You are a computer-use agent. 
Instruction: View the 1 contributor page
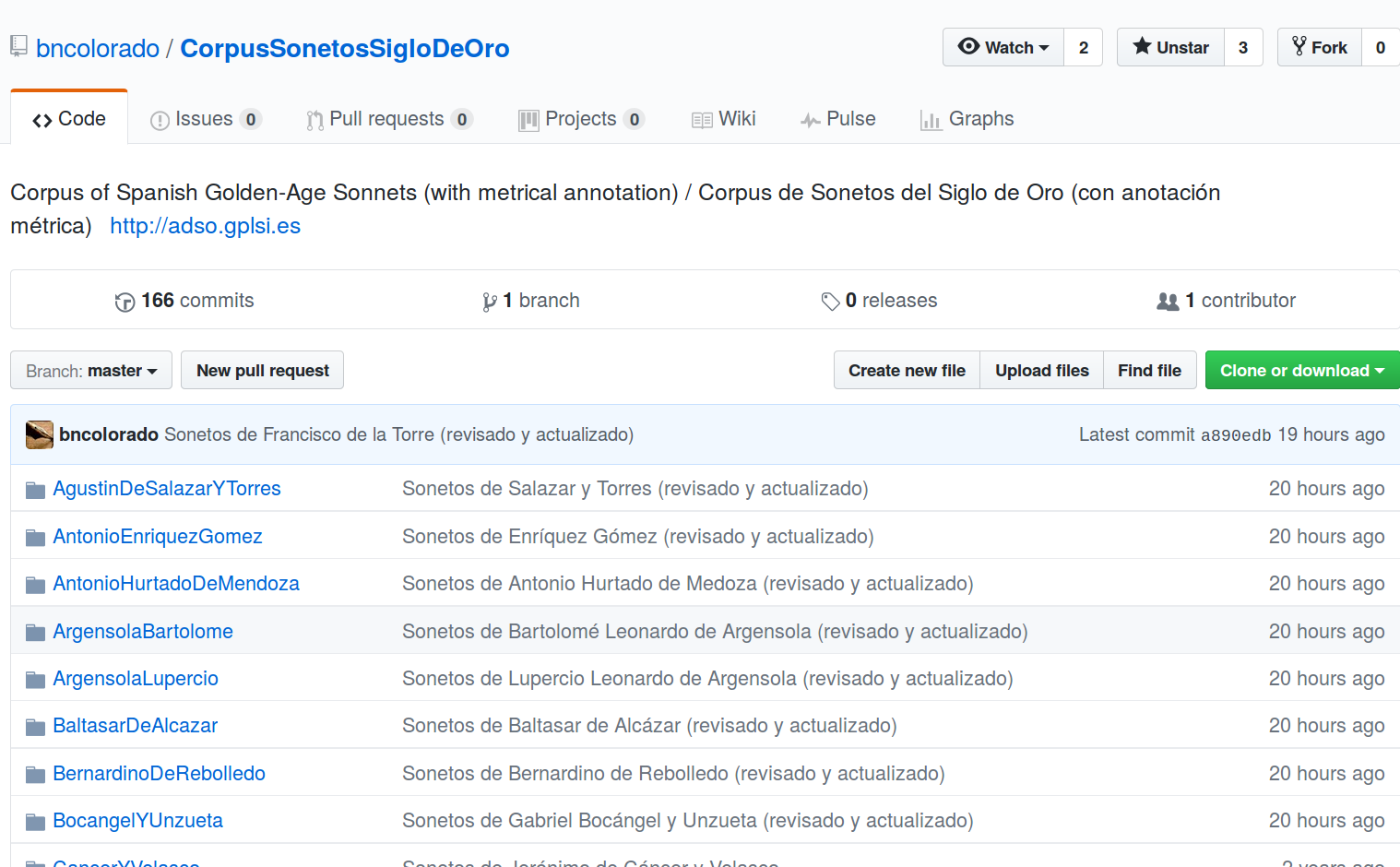[x=1227, y=301]
